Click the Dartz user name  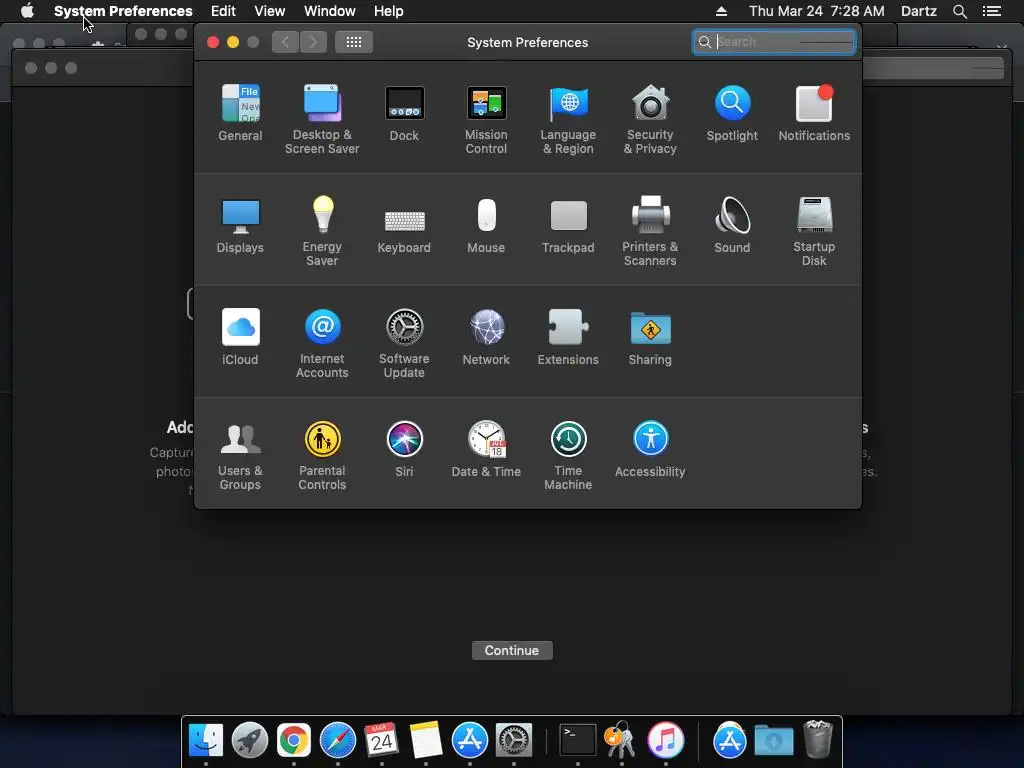pyautogui.click(x=919, y=11)
